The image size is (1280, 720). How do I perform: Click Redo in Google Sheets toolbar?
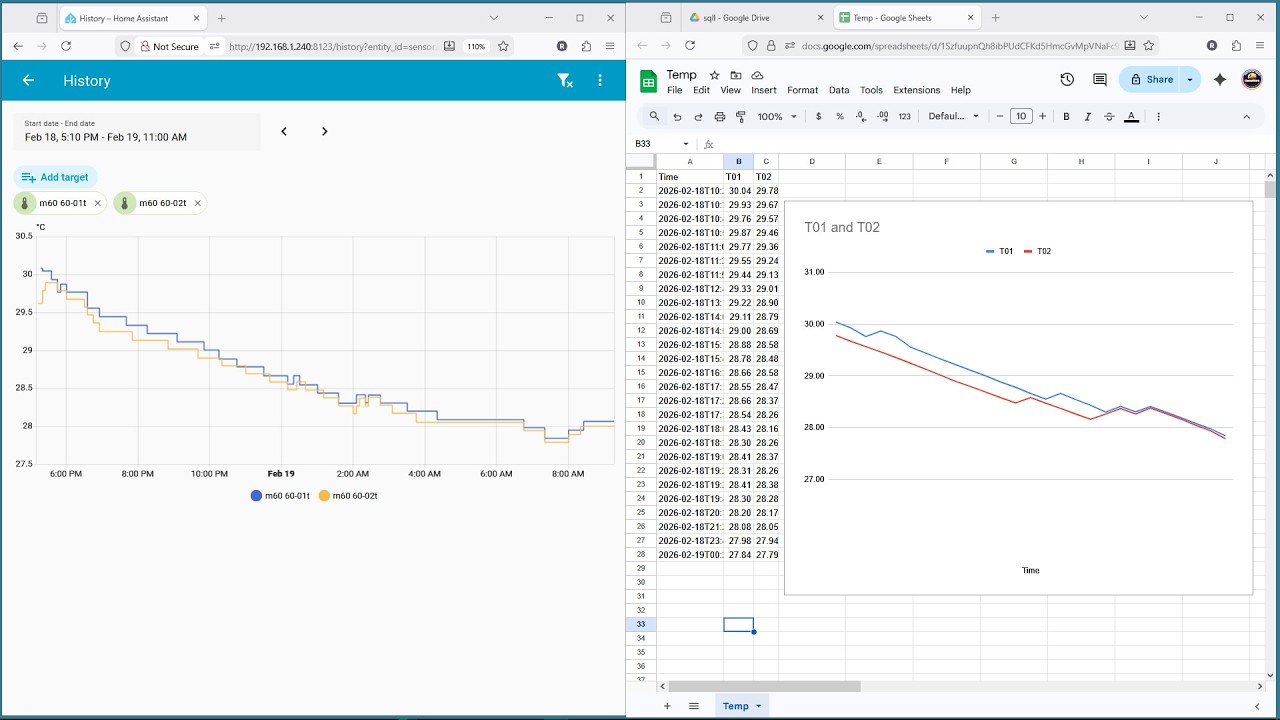click(x=698, y=116)
